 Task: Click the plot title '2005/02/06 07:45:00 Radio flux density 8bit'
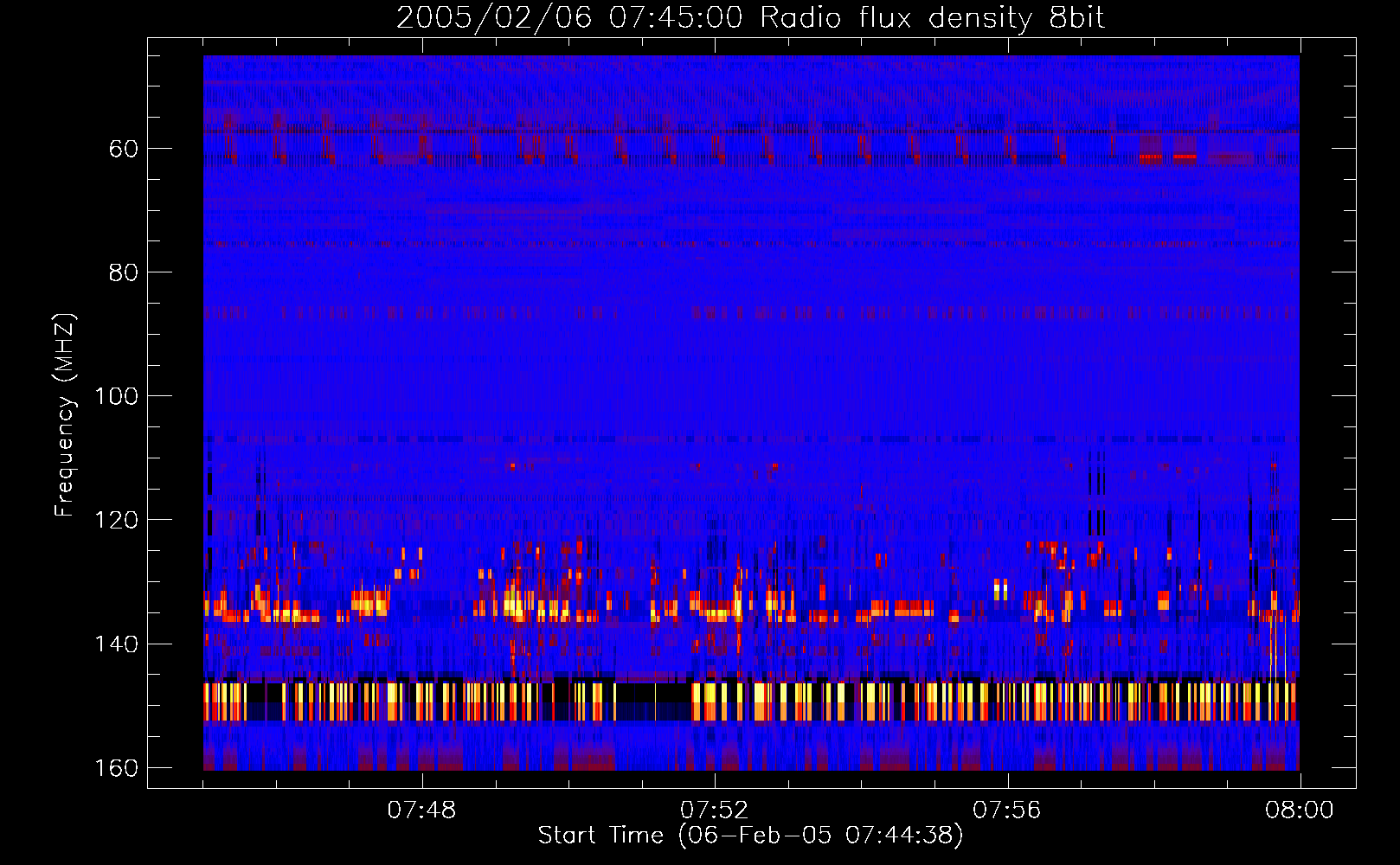(x=750, y=18)
